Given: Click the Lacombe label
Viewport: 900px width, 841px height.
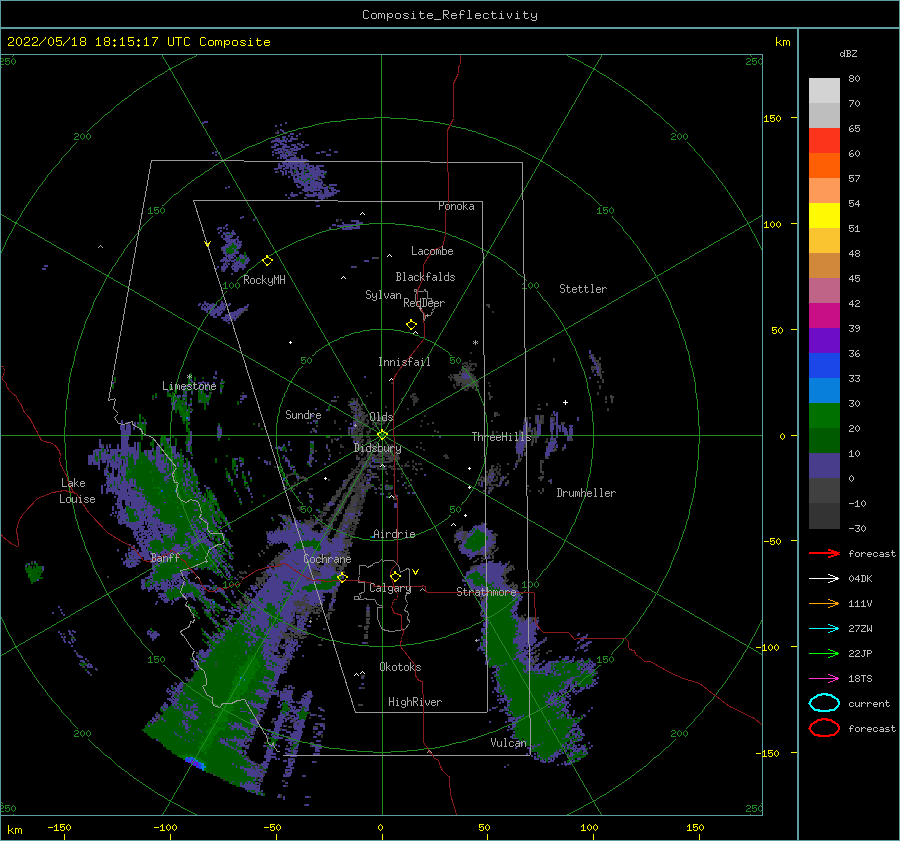Looking at the screenshot, I should [x=432, y=251].
